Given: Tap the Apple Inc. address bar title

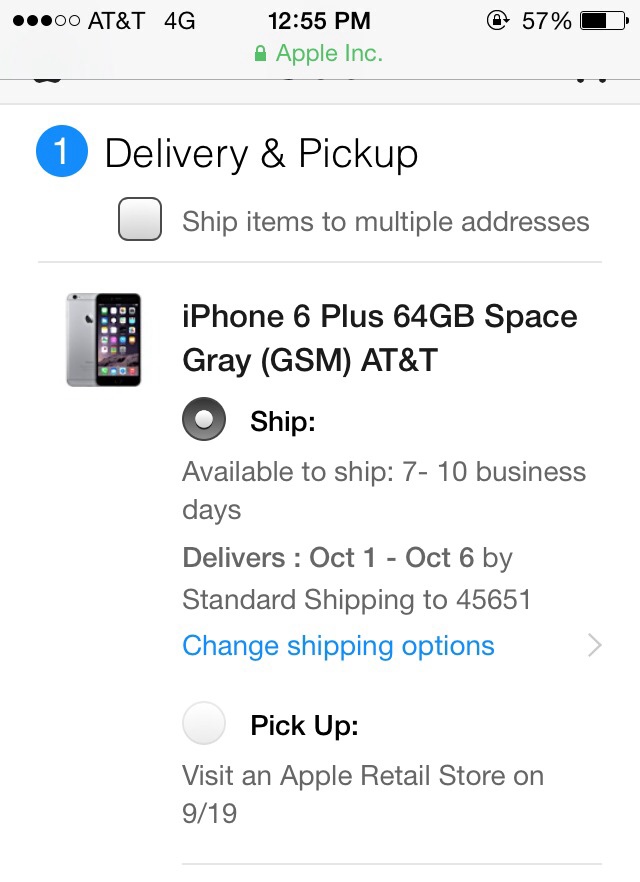Looking at the screenshot, I should [x=329, y=54].
